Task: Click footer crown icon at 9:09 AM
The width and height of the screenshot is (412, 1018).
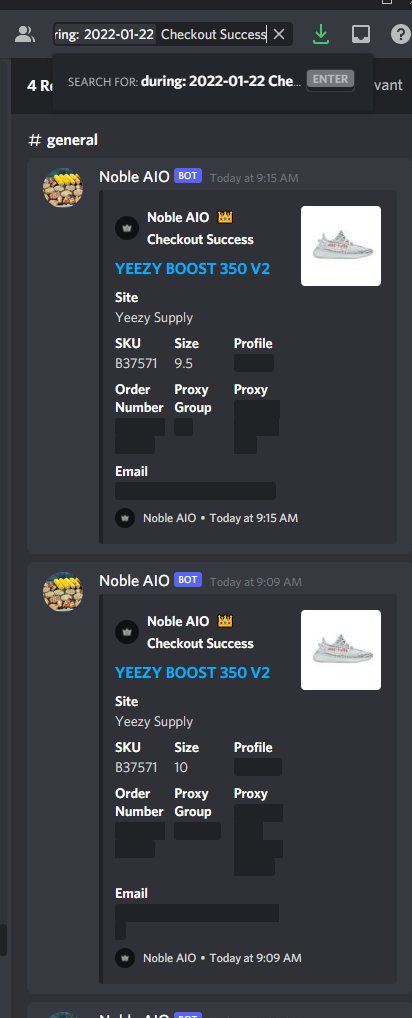Action: tap(125, 958)
